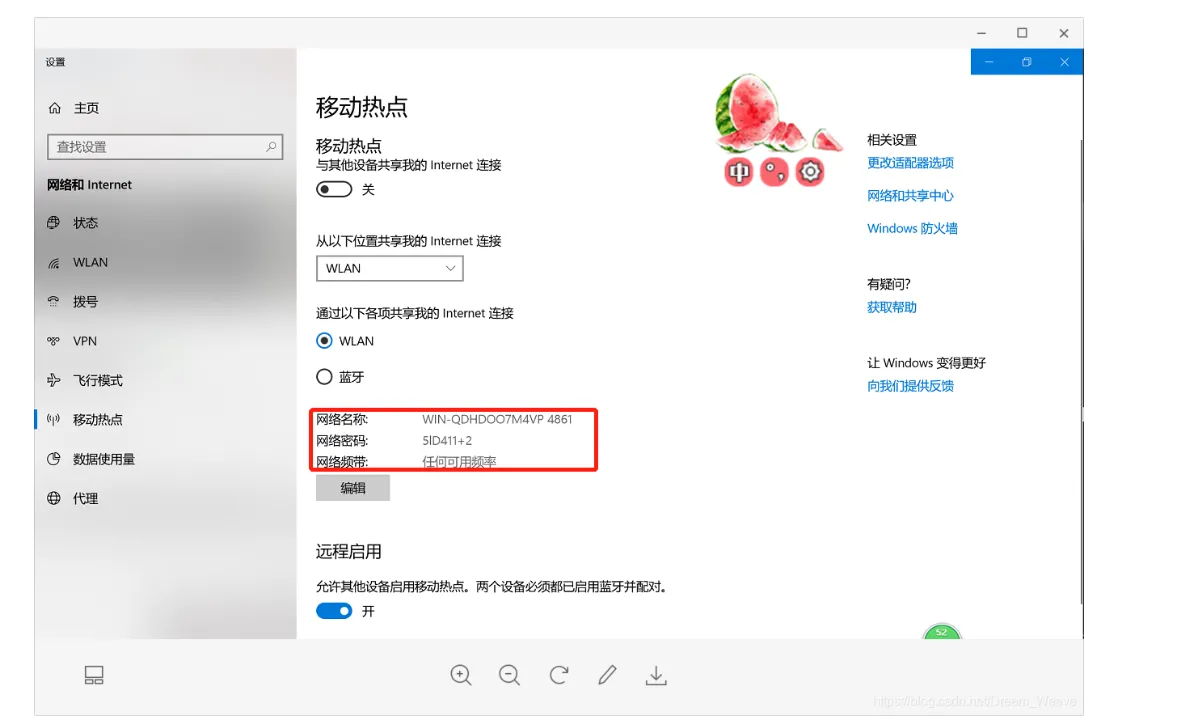The height and width of the screenshot is (724, 1190).
Task: Click the green 52 badge at bottom right
Action: [x=942, y=631]
